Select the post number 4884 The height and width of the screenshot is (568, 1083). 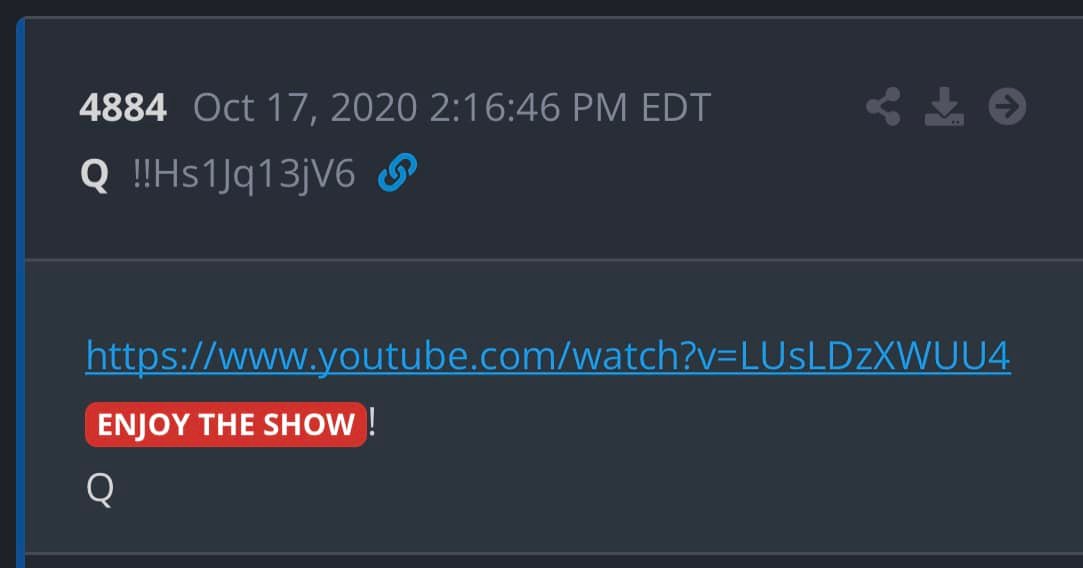pos(123,108)
